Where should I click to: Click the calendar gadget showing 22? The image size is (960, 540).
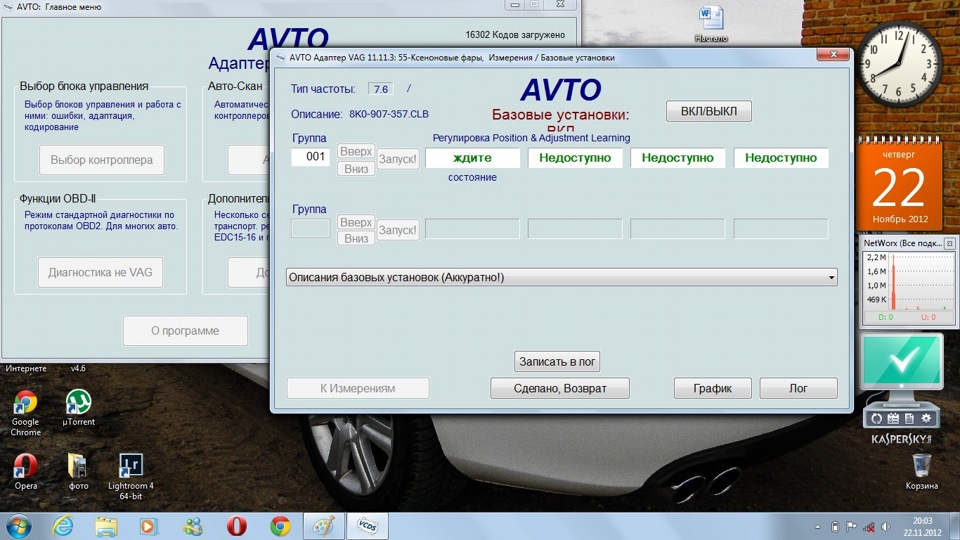coord(899,184)
